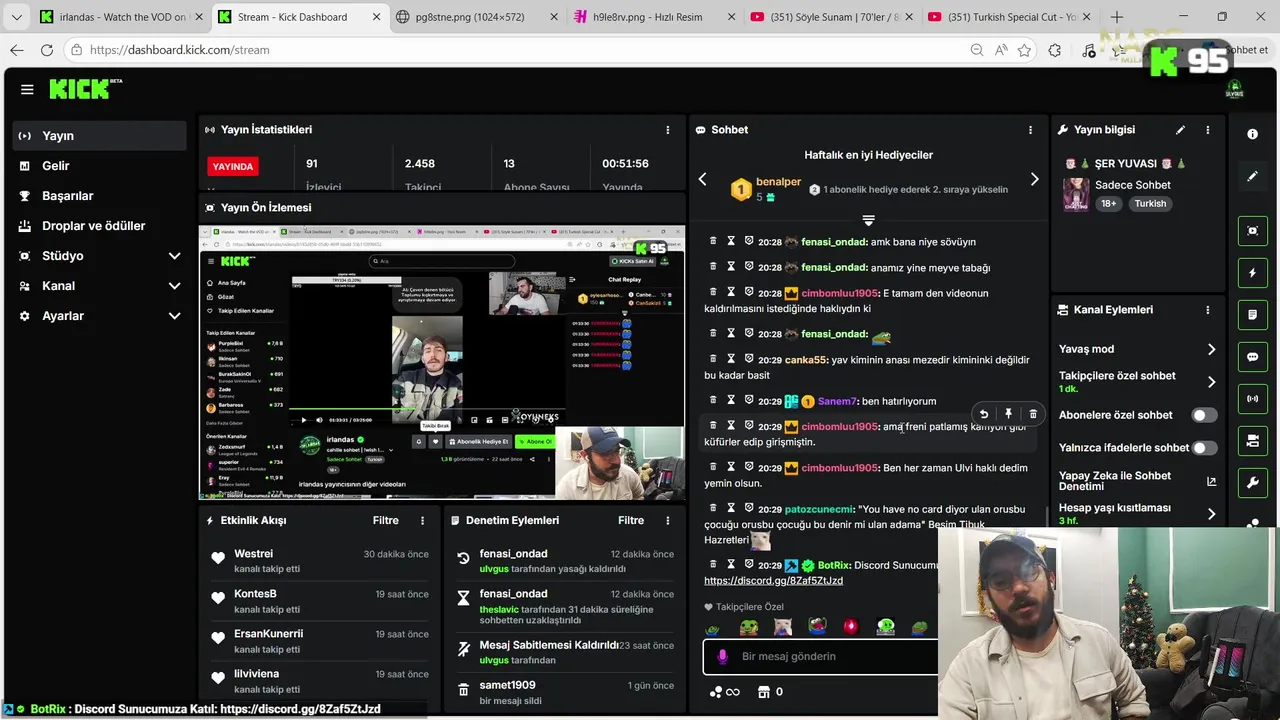Timeout Sanem7 using the hourglass icon
Screen dimensions: 1280x720
click(731, 400)
